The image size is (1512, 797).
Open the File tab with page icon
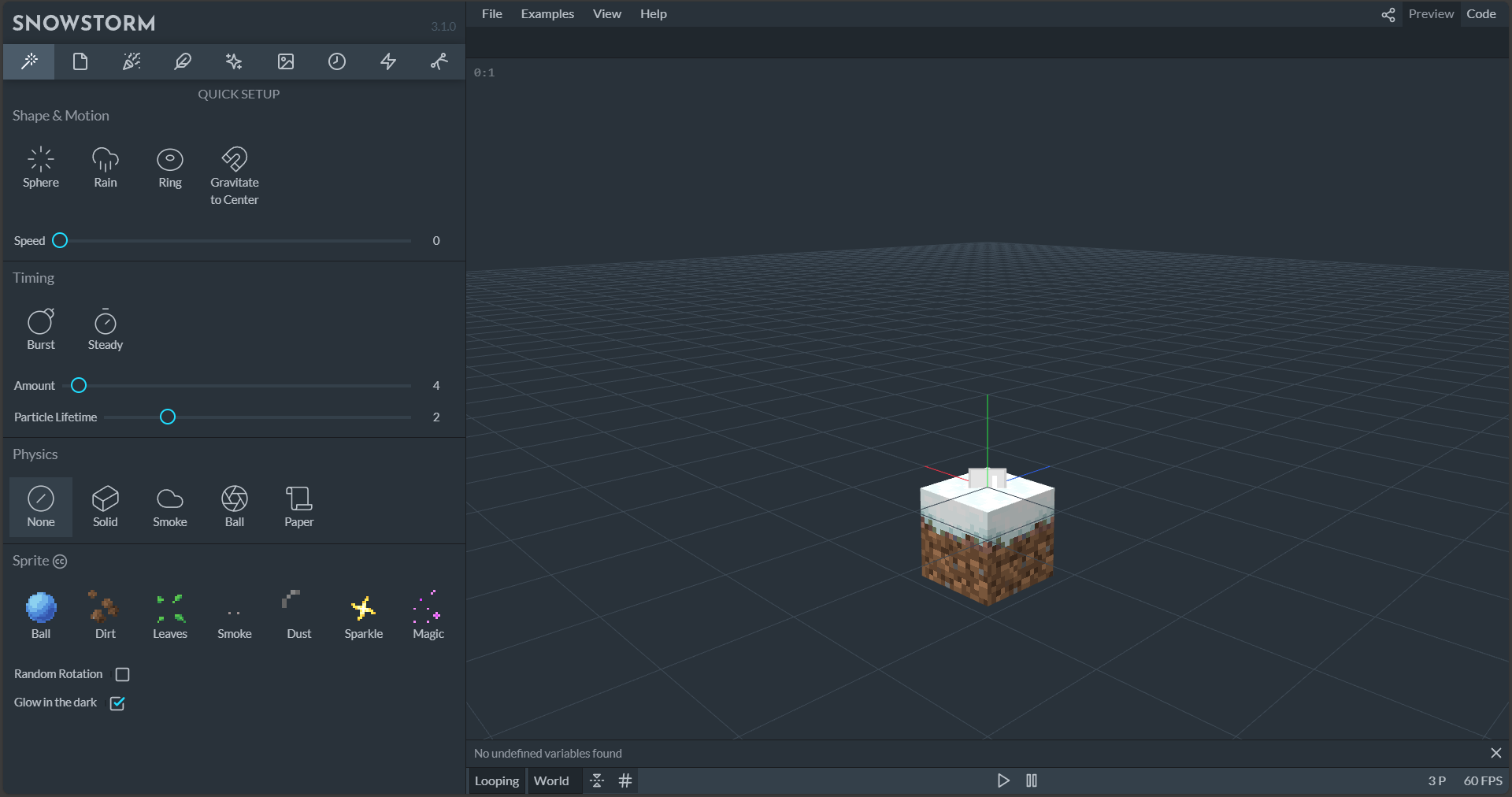[x=80, y=61]
